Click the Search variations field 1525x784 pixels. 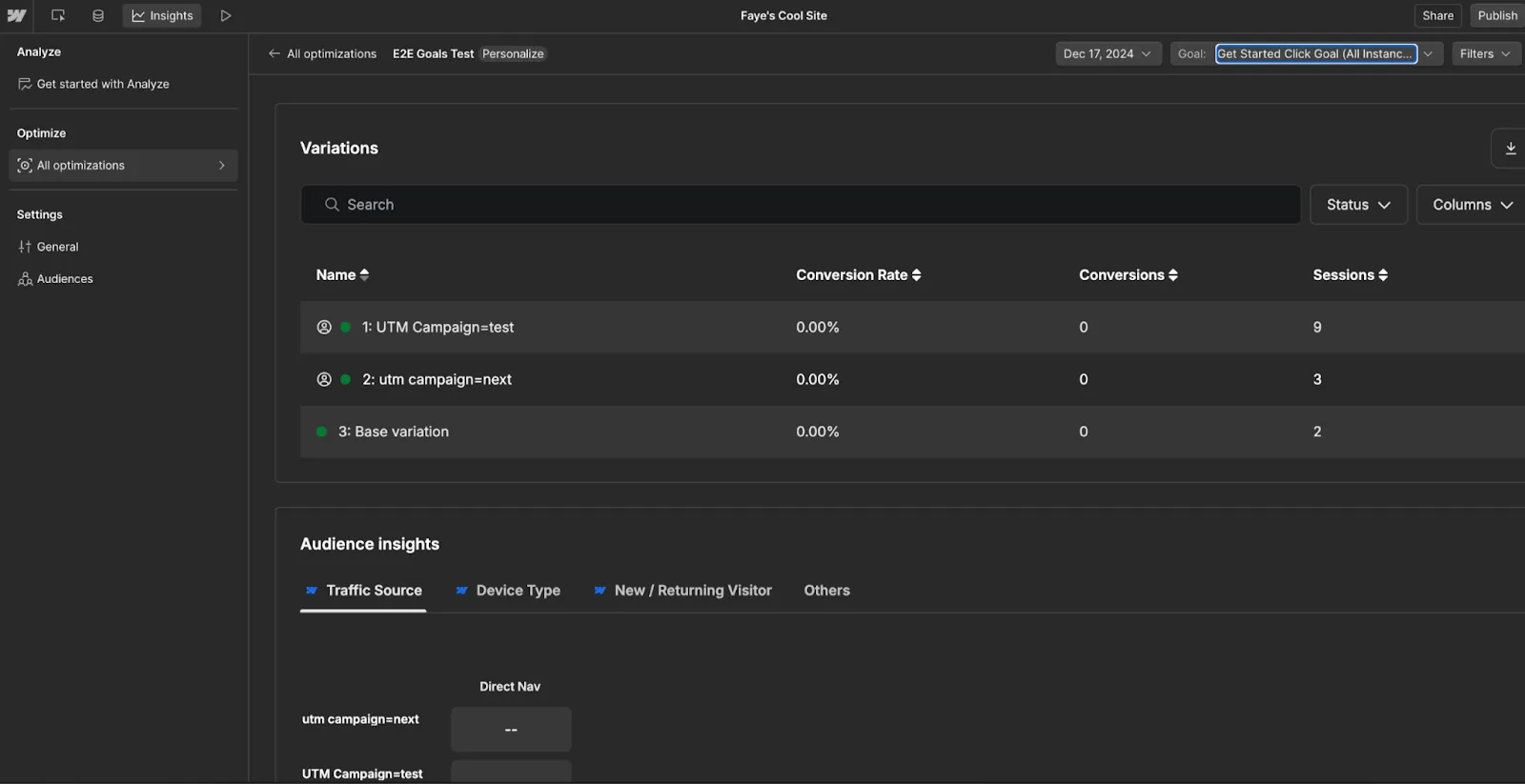(801, 205)
